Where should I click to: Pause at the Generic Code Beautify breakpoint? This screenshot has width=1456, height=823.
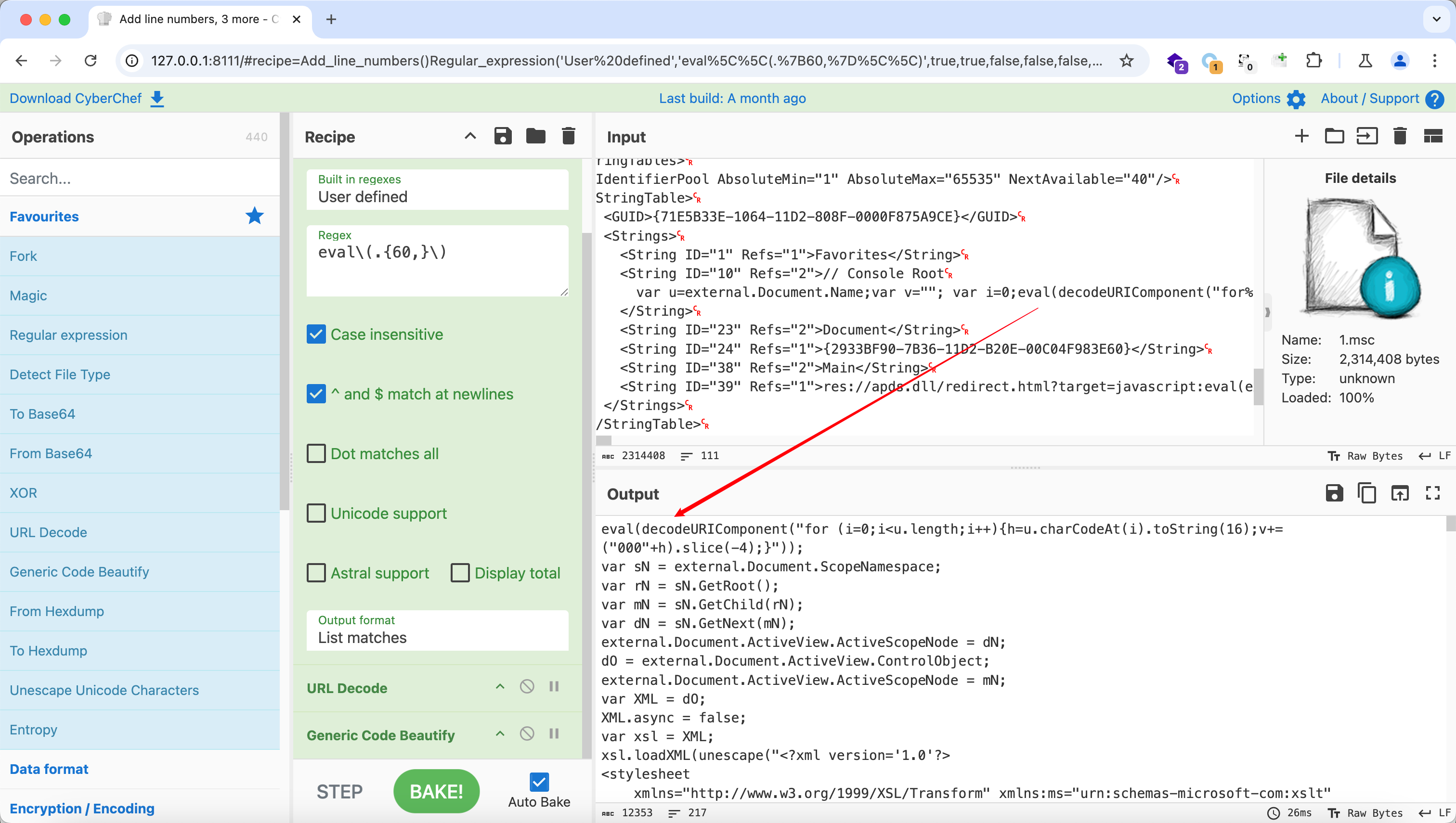[554, 733]
